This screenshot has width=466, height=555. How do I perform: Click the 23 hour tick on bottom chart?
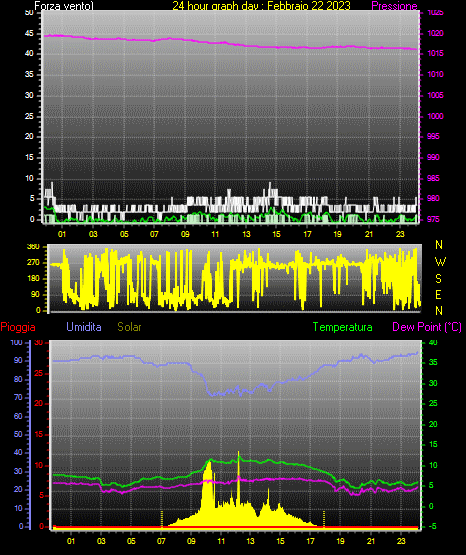(x=401, y=541)
